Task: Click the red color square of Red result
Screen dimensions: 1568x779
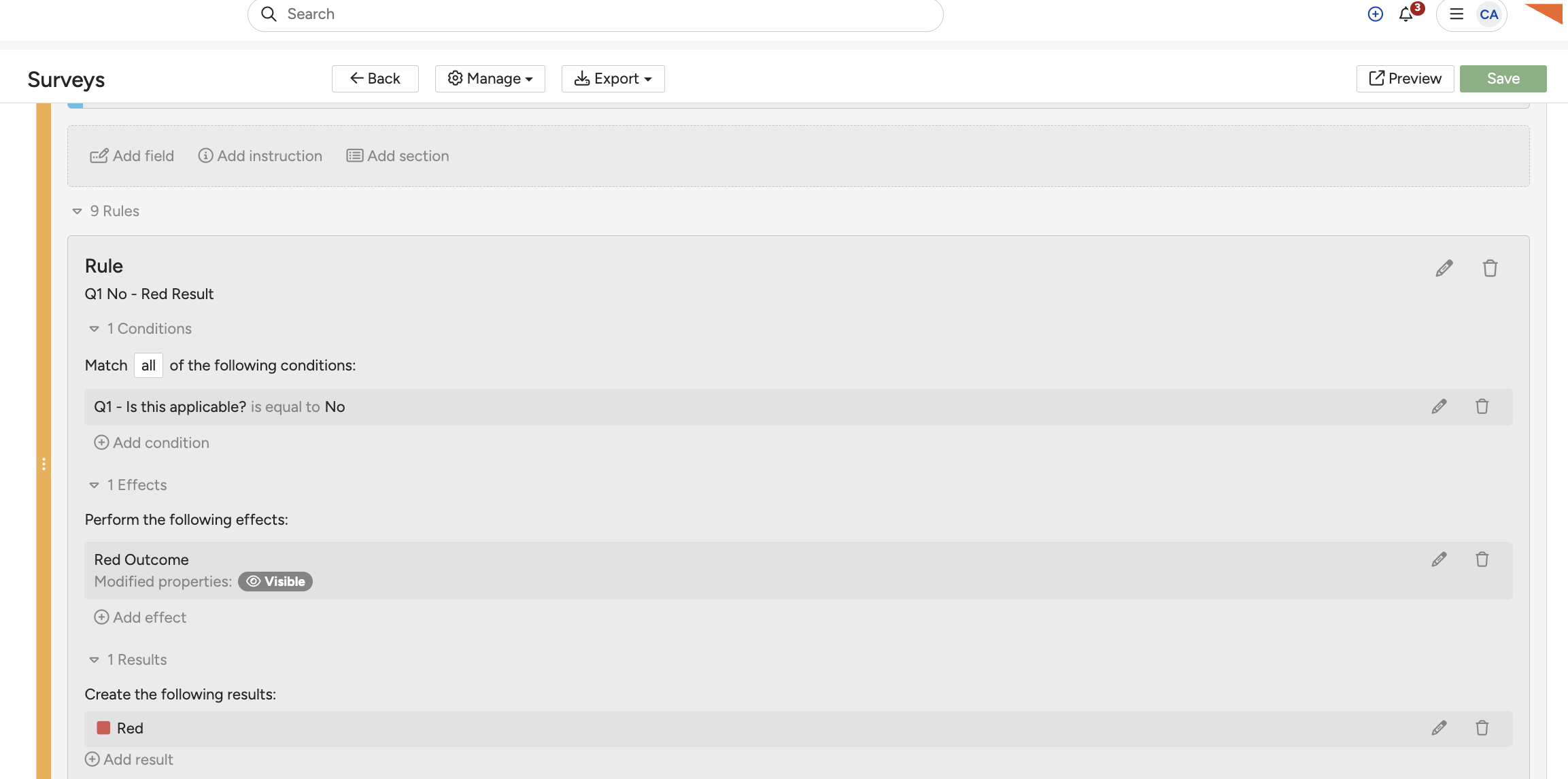Action: pyautogui.click(x=103, y=728)
